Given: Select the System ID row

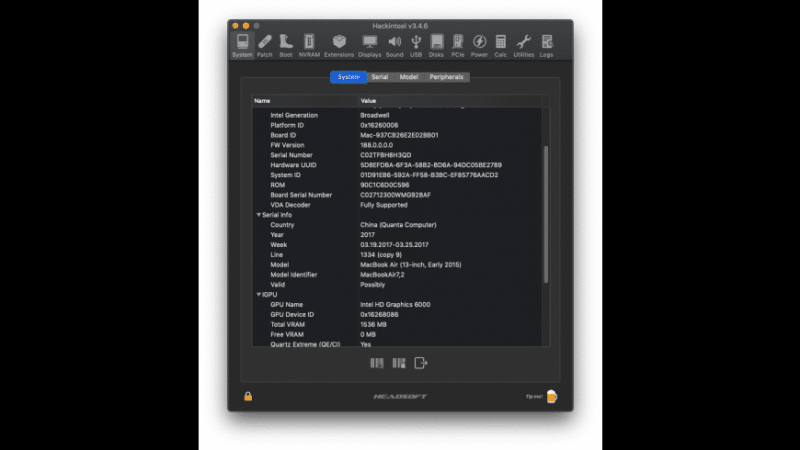Looking at the screenshot, I should click(396, 175).
